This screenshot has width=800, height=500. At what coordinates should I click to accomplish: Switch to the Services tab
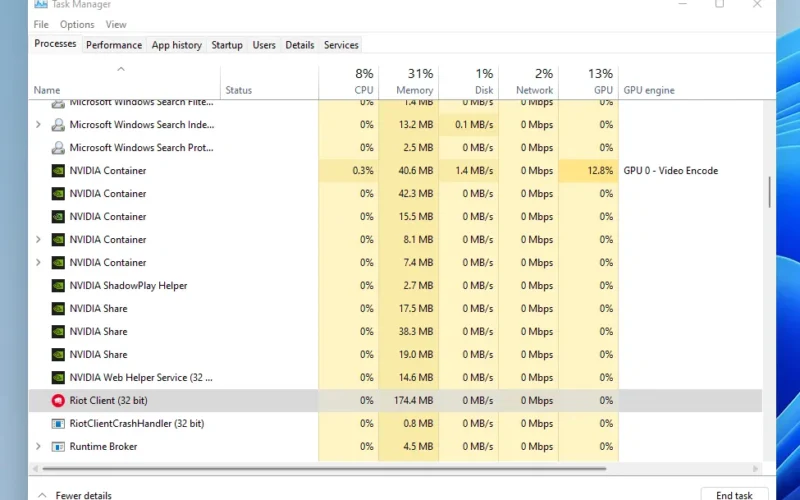click(x=341, y=45)
